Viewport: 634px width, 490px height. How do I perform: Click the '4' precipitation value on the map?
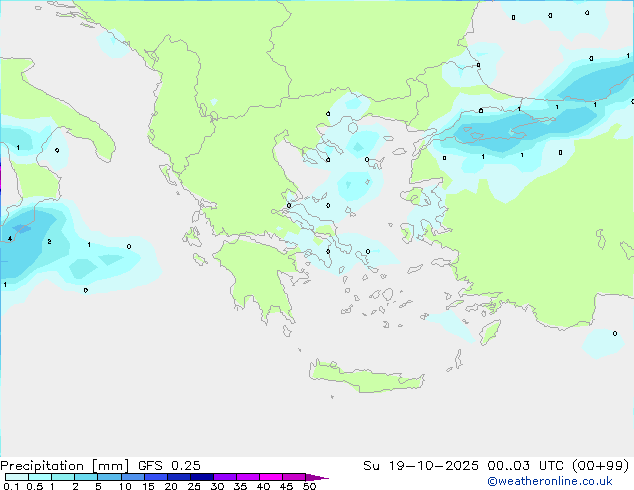10,239
